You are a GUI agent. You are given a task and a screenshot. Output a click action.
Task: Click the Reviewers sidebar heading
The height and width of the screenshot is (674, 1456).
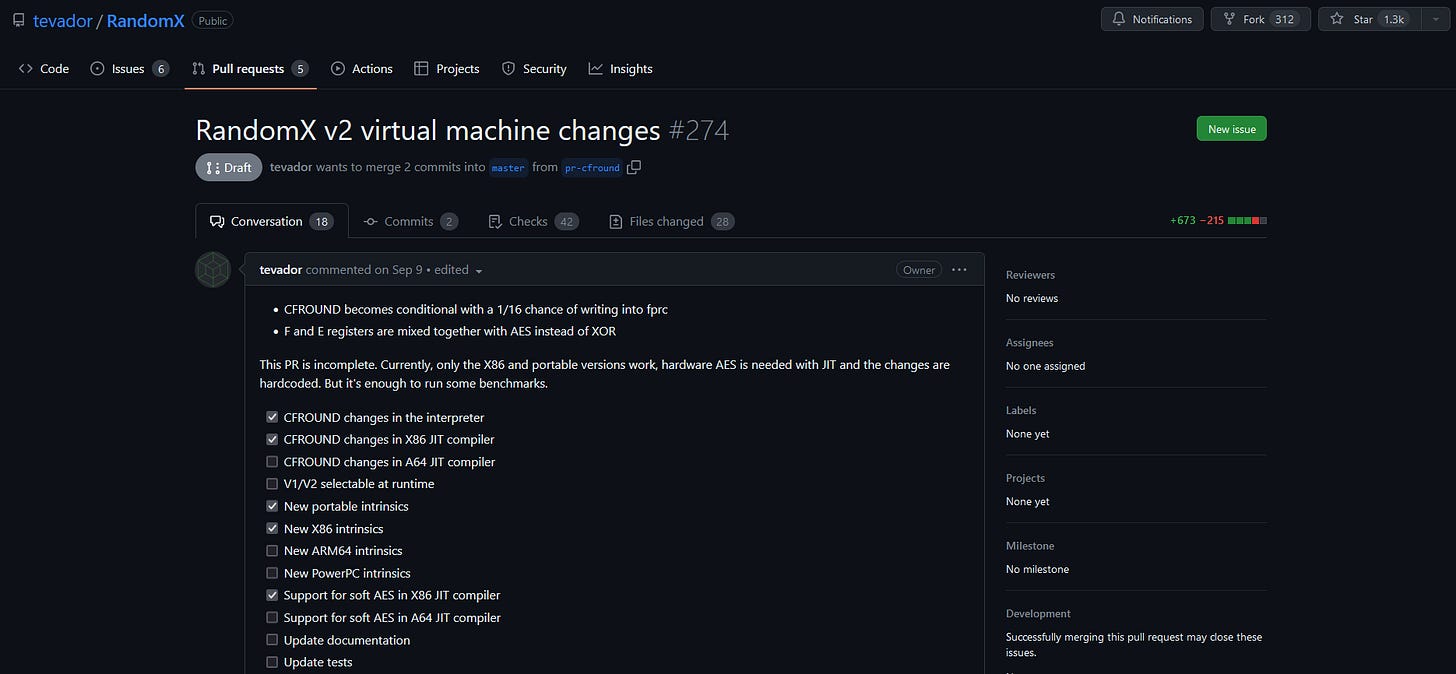1030,275
